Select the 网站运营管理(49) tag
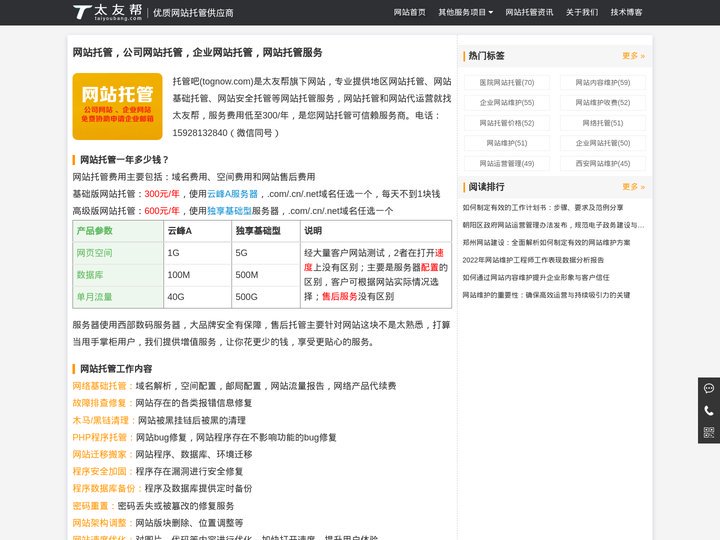This screenshot has height=540, width=720. [x=507, y=163]
